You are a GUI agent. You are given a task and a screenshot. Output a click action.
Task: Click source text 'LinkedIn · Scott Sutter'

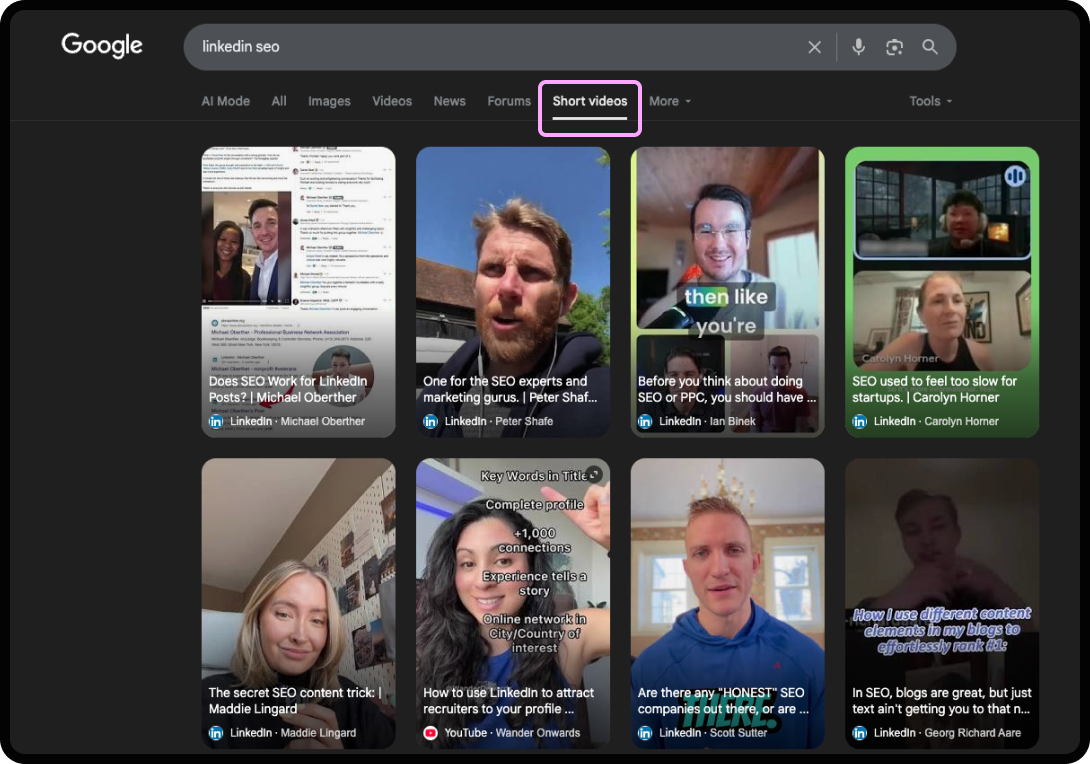(x=713, y=733)
